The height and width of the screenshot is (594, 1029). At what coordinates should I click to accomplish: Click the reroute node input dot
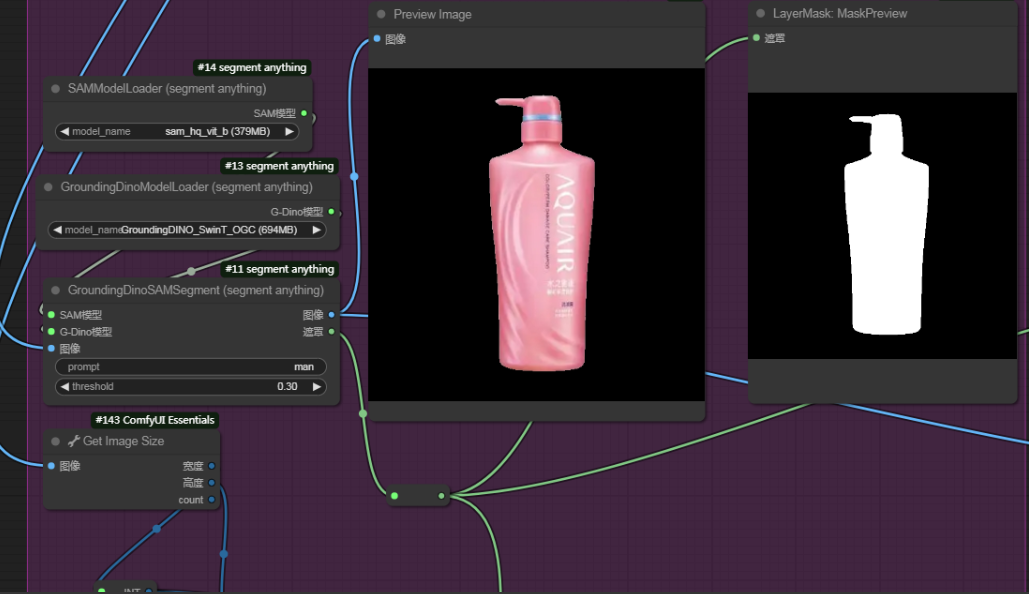(394, 496)
